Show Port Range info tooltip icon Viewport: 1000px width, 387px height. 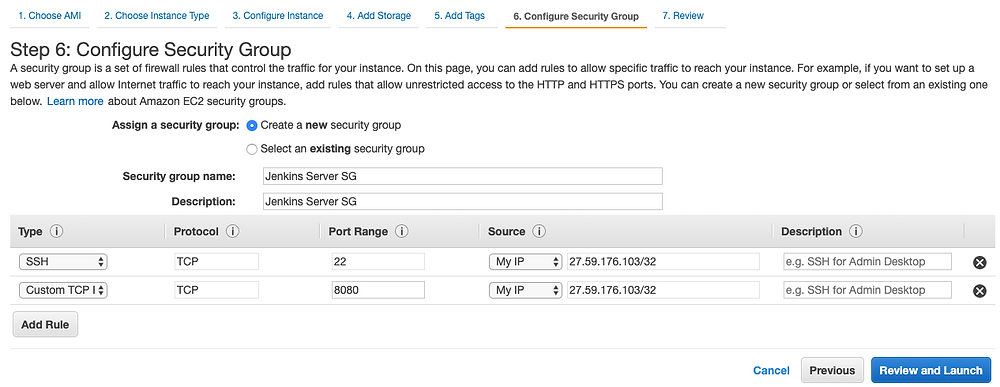click(402, 231)
